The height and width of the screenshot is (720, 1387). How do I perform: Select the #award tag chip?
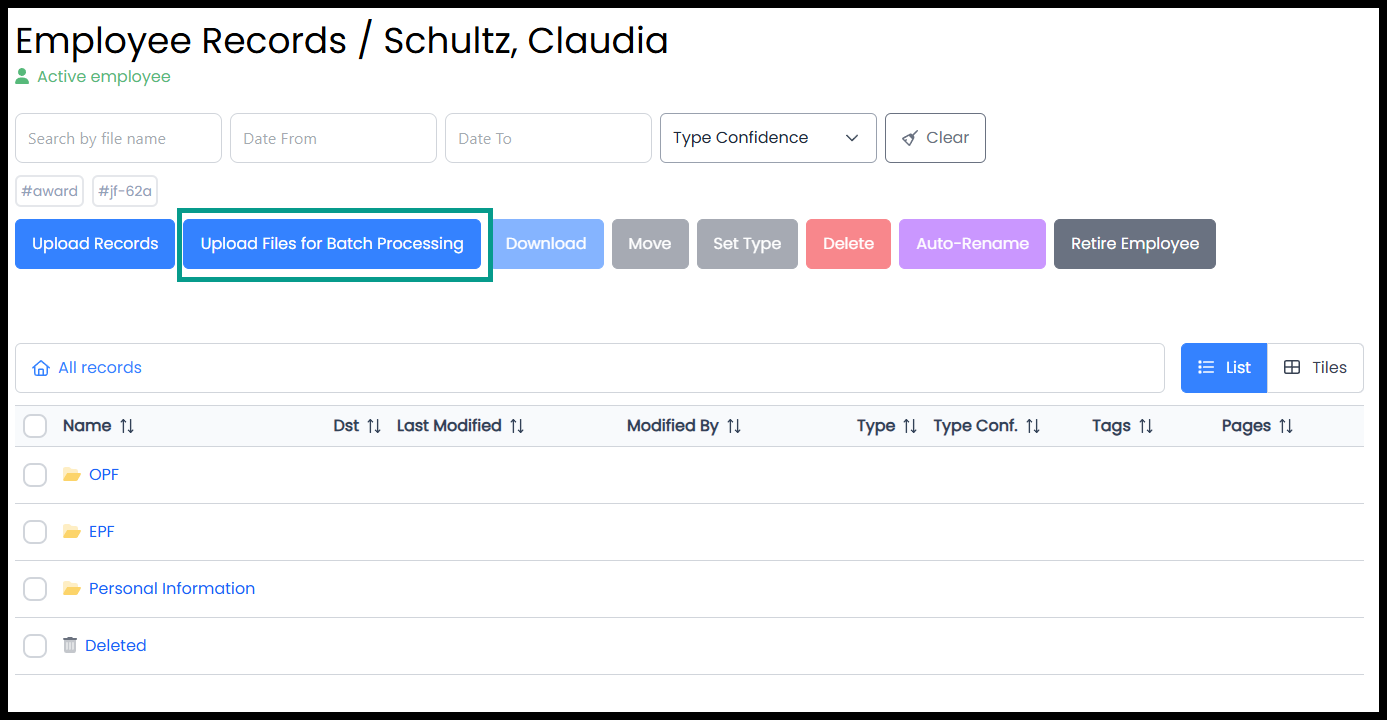pyautogui.click(x=50, y=191)
